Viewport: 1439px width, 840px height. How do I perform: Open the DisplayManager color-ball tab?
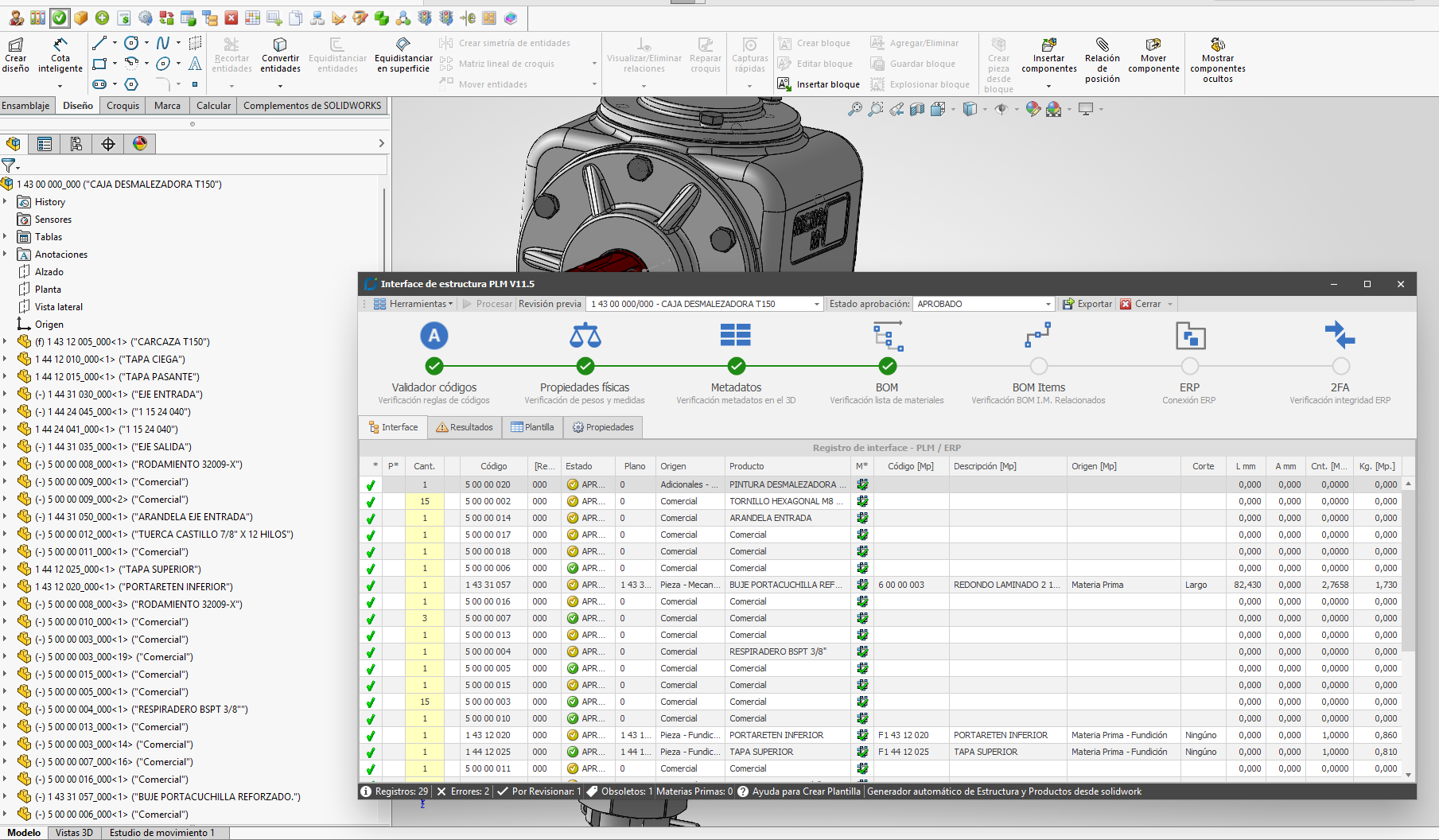(140, 144)
